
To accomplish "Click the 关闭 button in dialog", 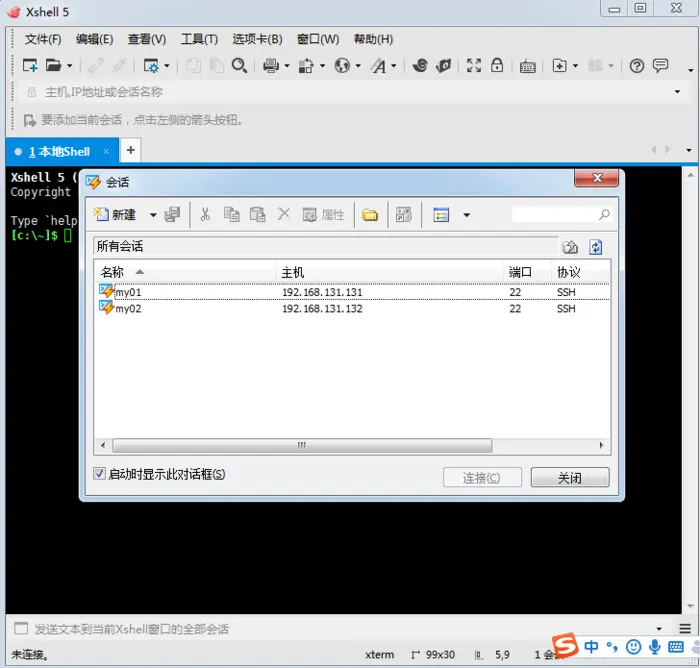I will click(570, 478).
